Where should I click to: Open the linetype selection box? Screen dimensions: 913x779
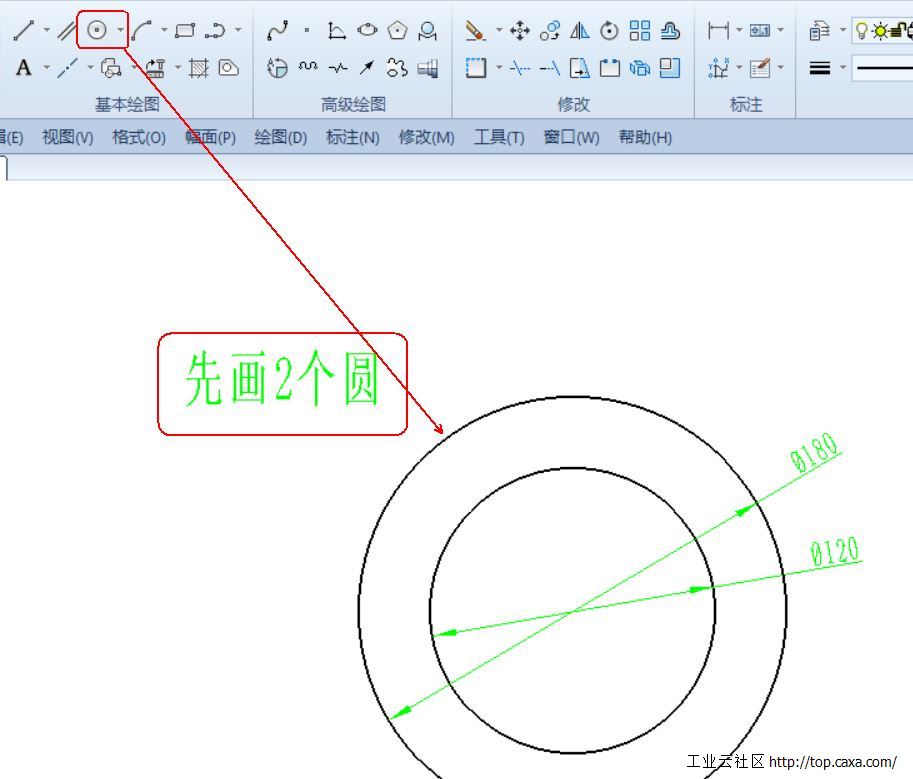click(x=882, y=68)
